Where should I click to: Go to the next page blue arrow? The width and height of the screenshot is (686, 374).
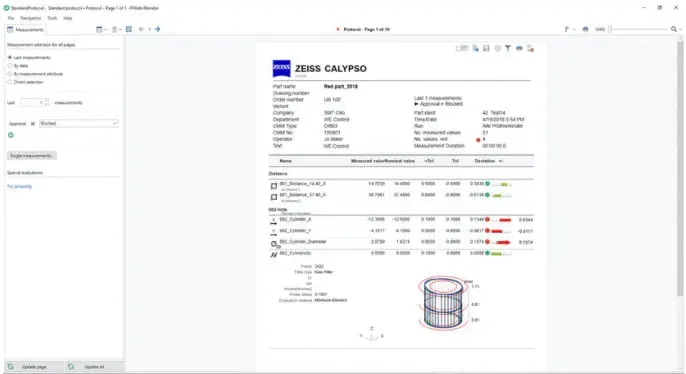(x=158, y=29)
